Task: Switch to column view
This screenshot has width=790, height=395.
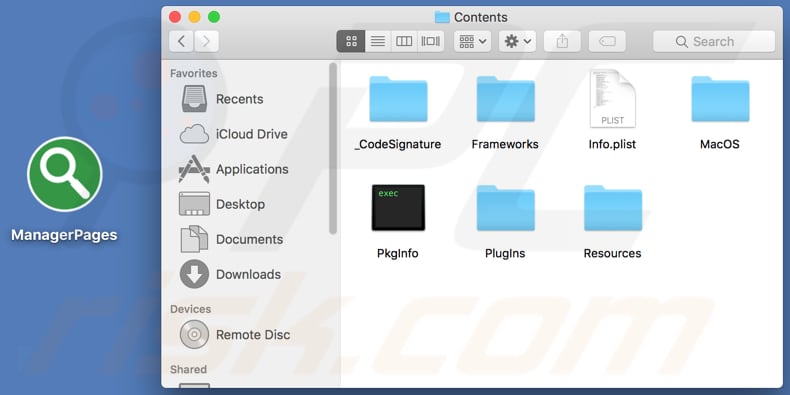Action: click(404, 41)
